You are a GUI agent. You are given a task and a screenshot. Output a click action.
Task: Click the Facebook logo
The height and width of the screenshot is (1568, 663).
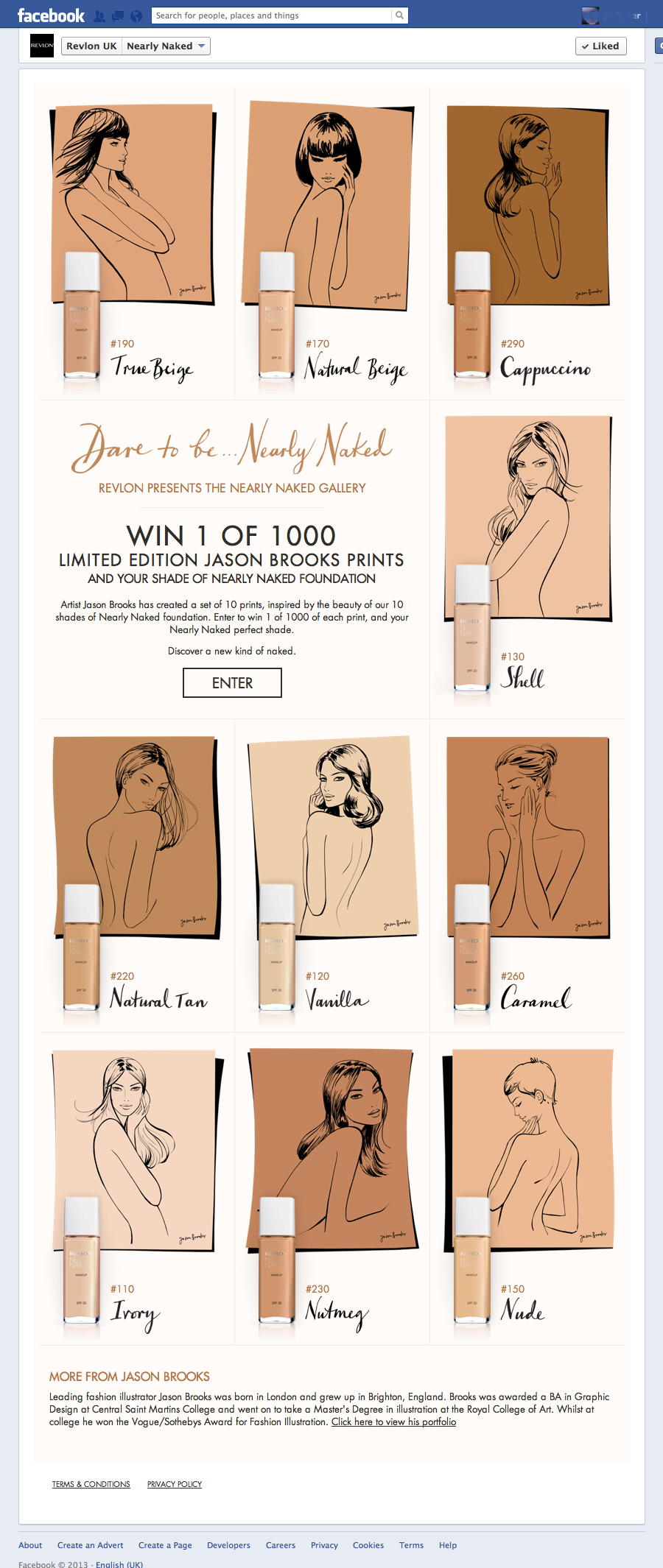click(x=51, y=15)
